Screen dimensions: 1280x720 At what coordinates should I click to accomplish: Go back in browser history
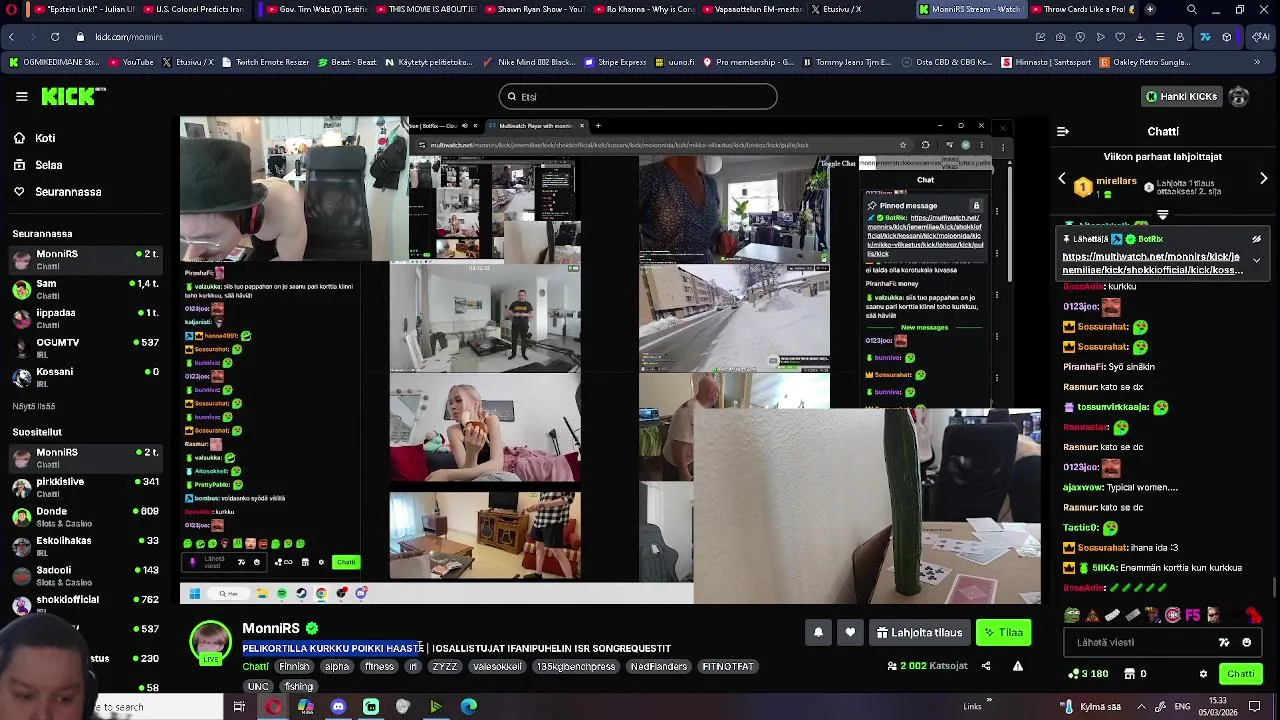tap(11, 37)
